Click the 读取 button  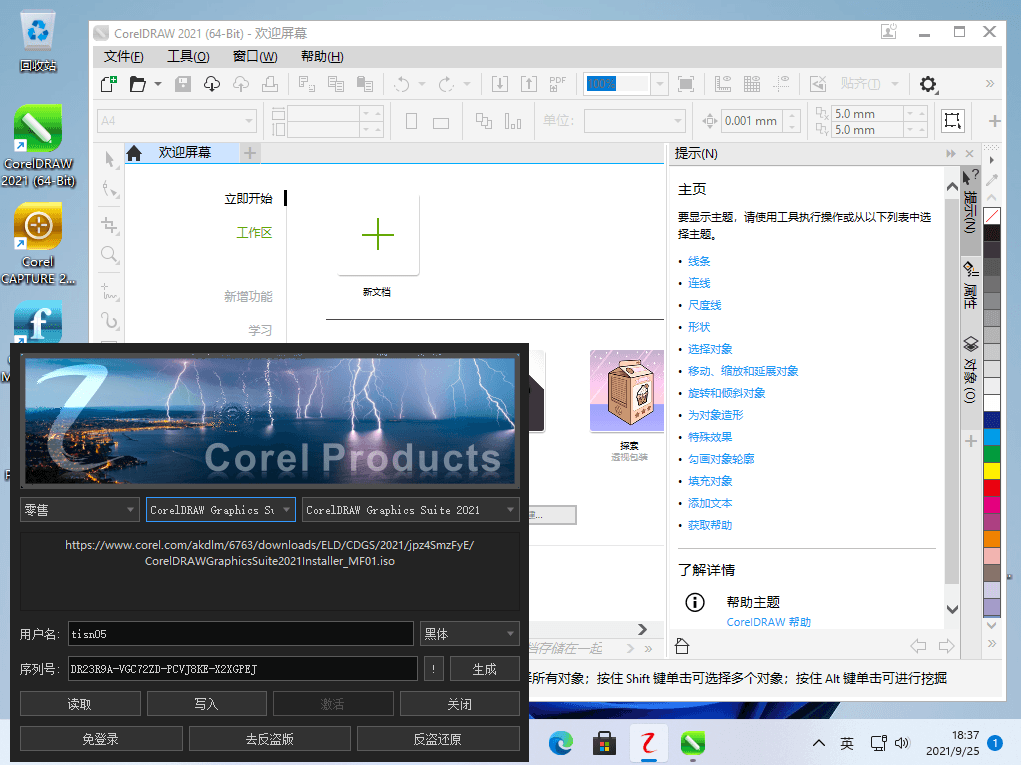(x=80, y=704)
